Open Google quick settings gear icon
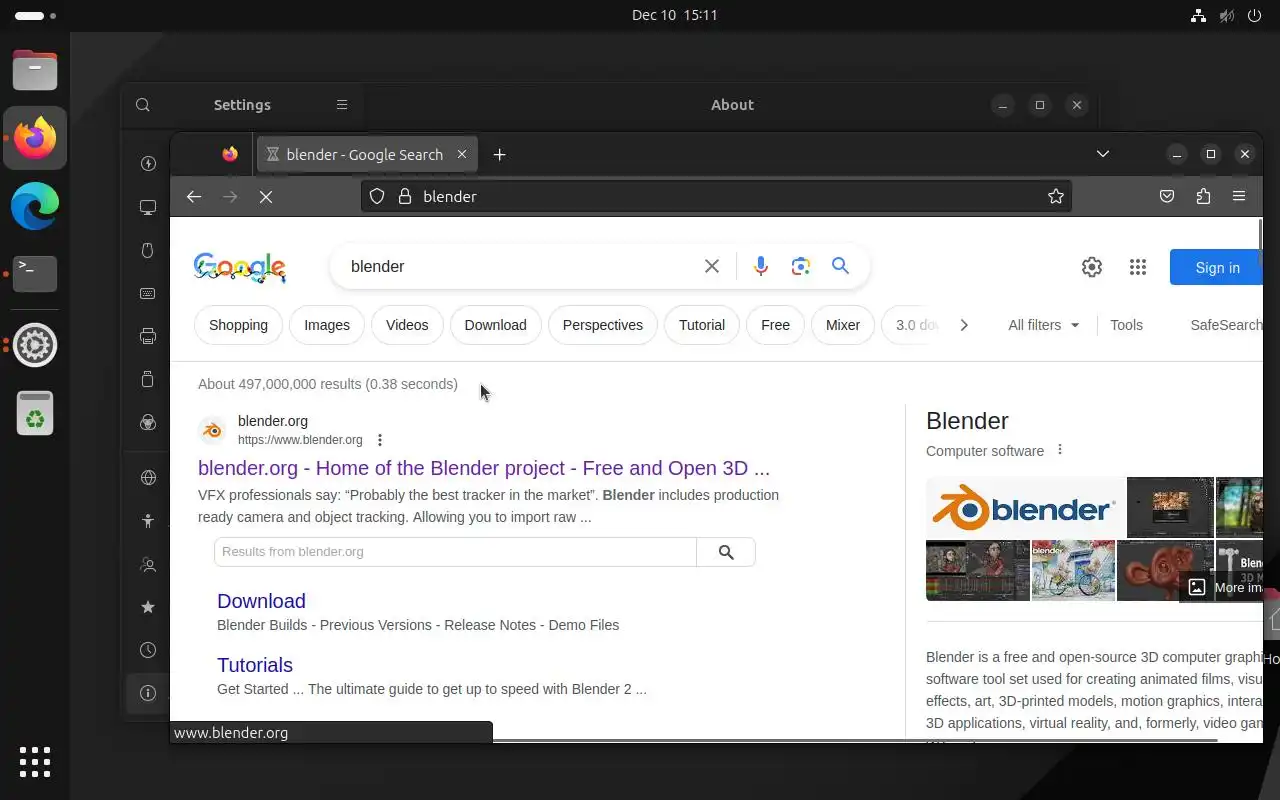The height and width of the screenshot is (800, 1280). 1092,267
